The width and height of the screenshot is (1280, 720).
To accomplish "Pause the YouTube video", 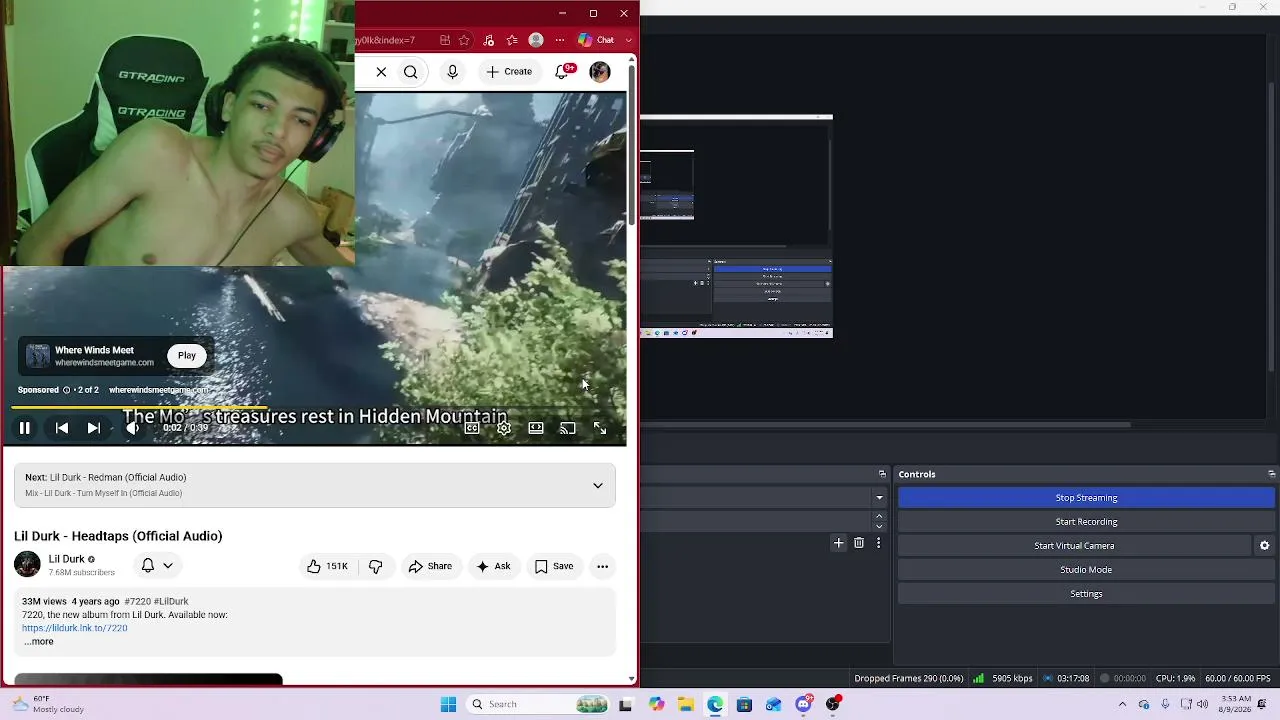I will pyautogui.click(x=25, y=428).
